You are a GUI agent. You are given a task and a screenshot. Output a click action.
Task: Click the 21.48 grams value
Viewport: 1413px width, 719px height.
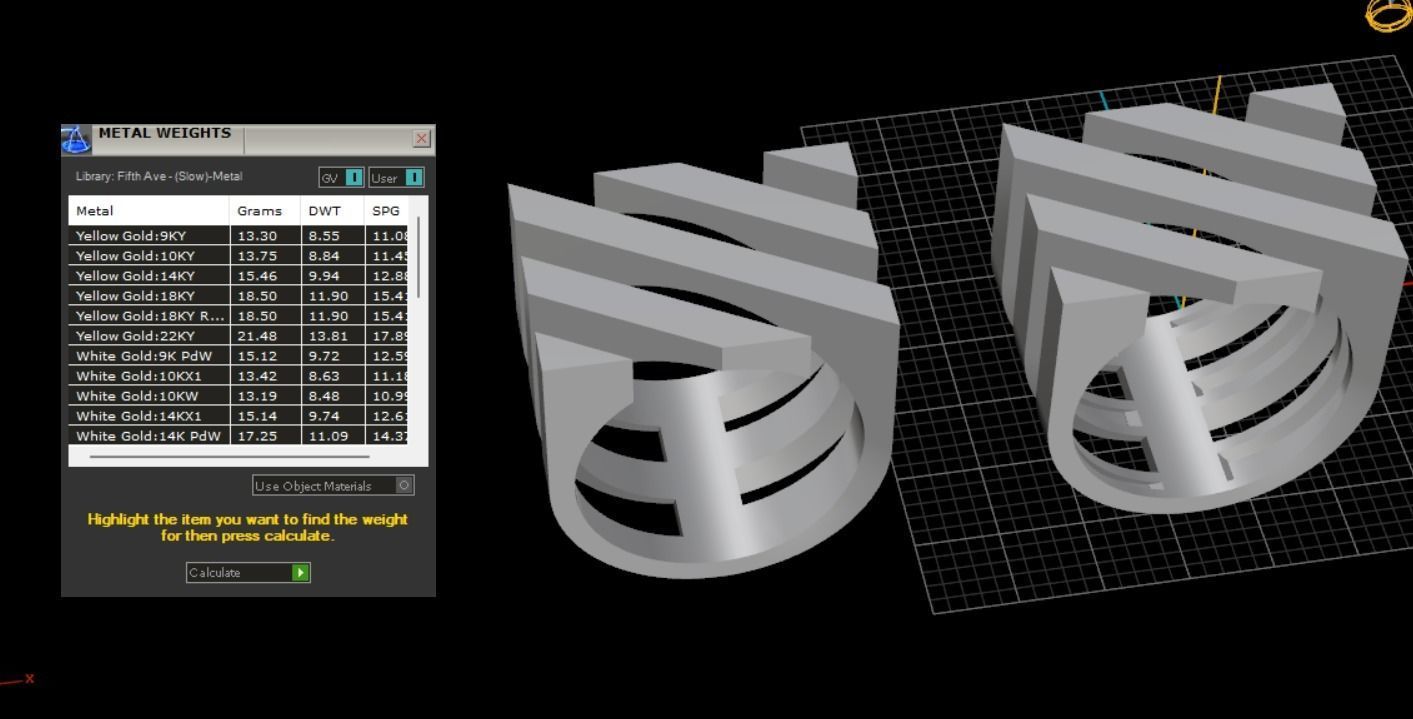(257, 336)
